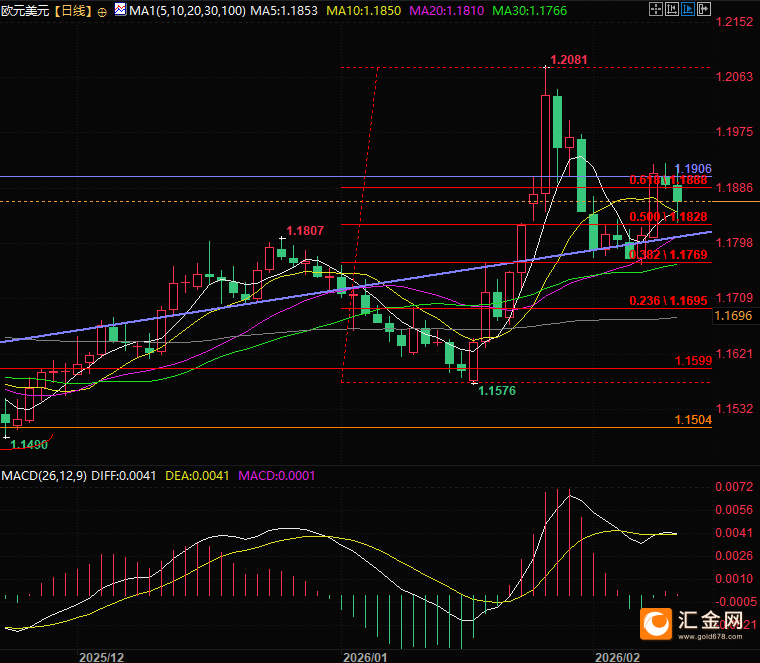Click the 2025/12 date marker

tap(101, 657)
